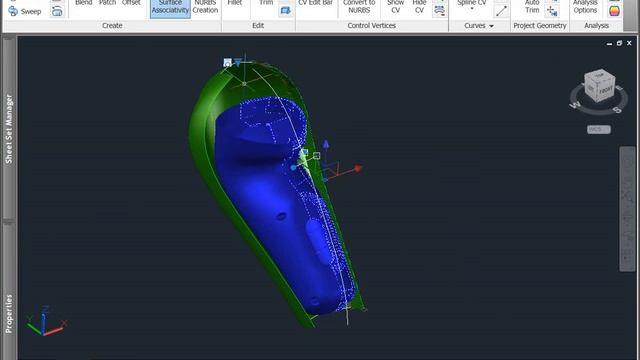Click the Offset surface tool
This screenshot has width=640, height=360.
click(x=131, y=3)
